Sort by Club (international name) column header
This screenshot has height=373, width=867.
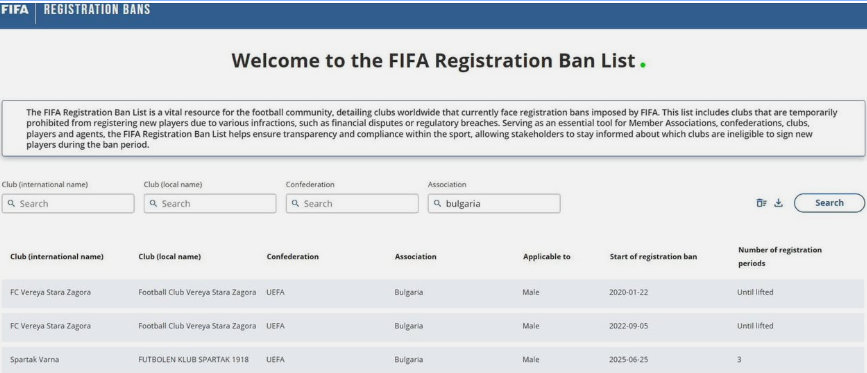pos(57,257)
